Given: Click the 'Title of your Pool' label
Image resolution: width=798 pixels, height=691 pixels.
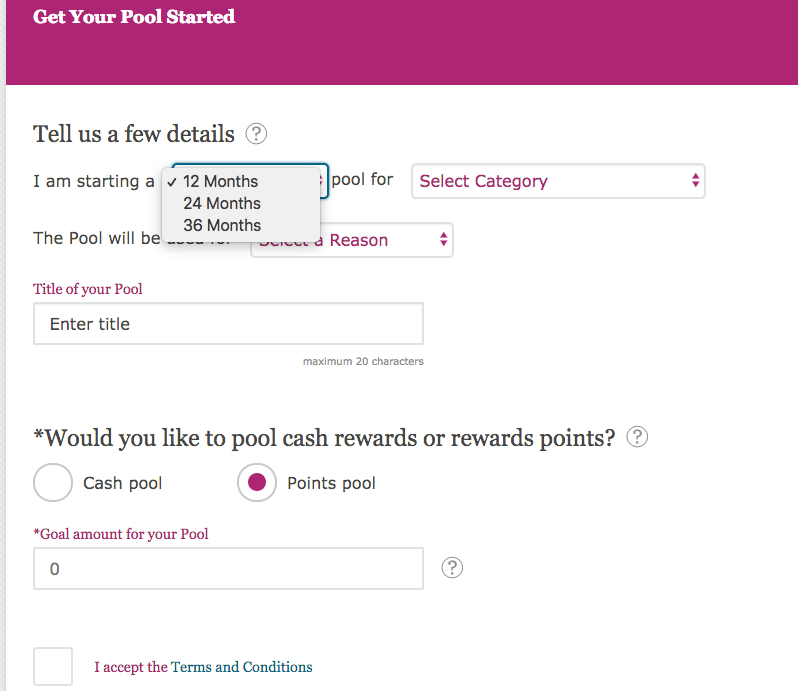Looking at the screenshot, I should point(88,289).
